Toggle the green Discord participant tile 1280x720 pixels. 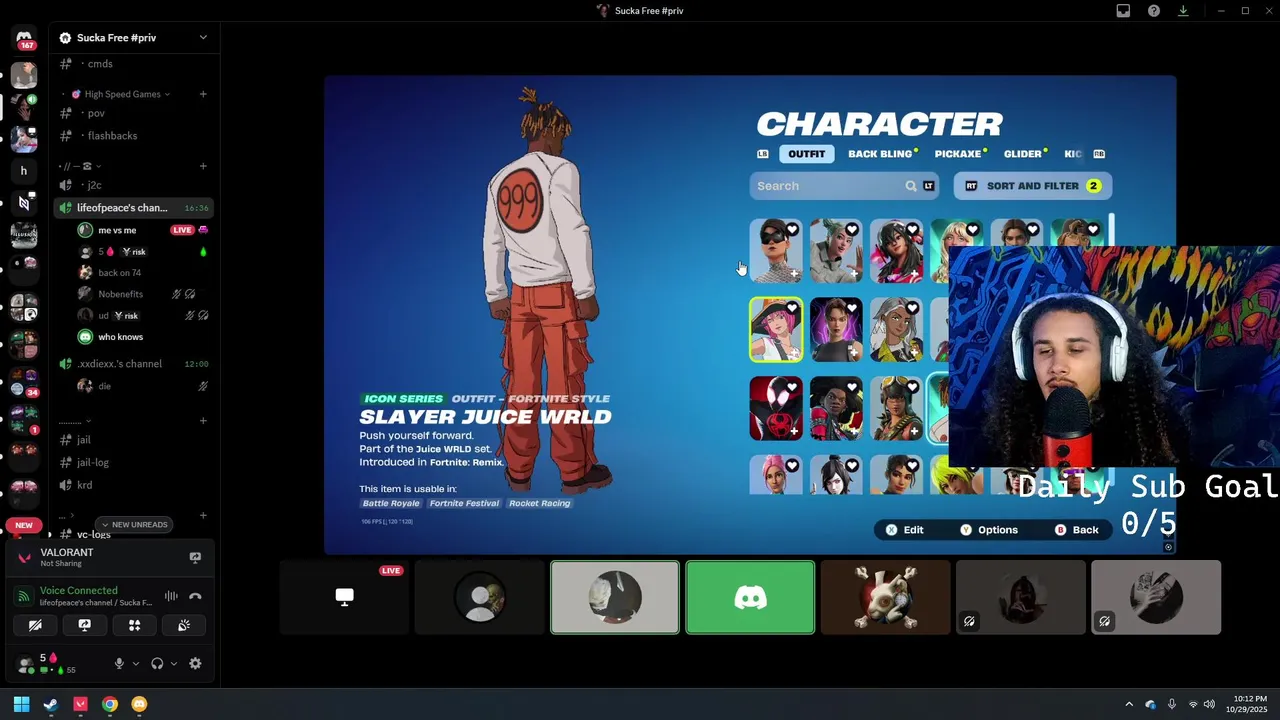tap(750, 597)
